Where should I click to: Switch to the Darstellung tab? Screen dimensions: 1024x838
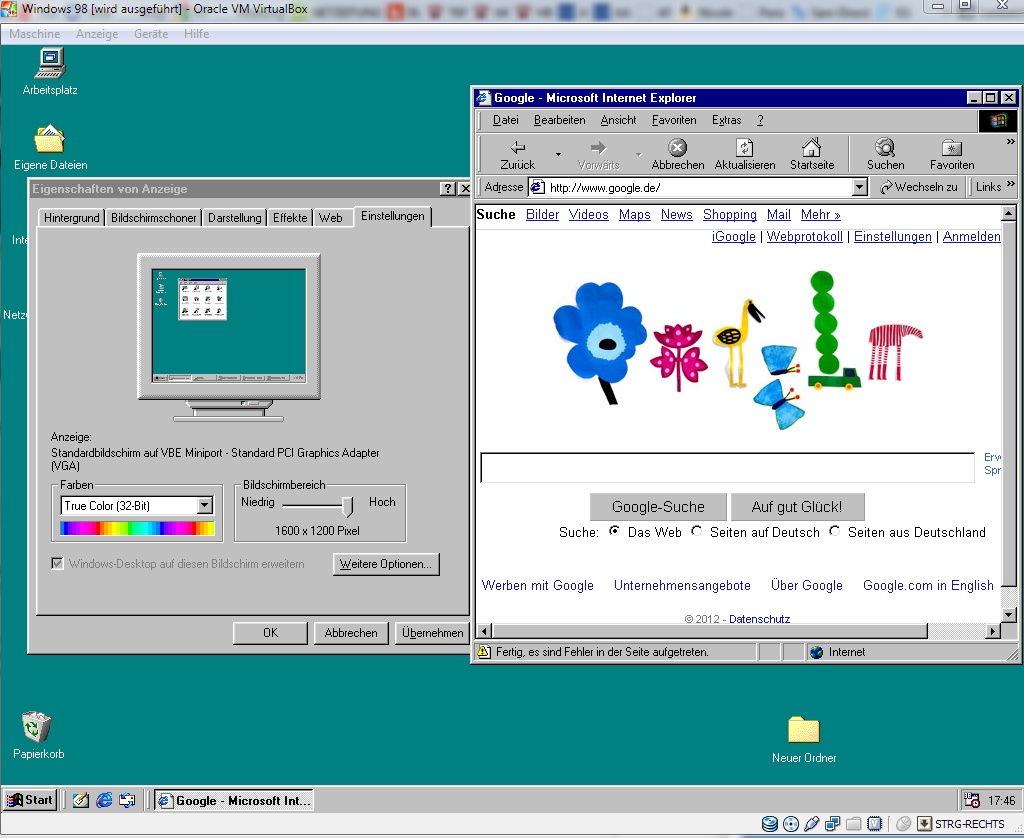click(x=234, y=218)
